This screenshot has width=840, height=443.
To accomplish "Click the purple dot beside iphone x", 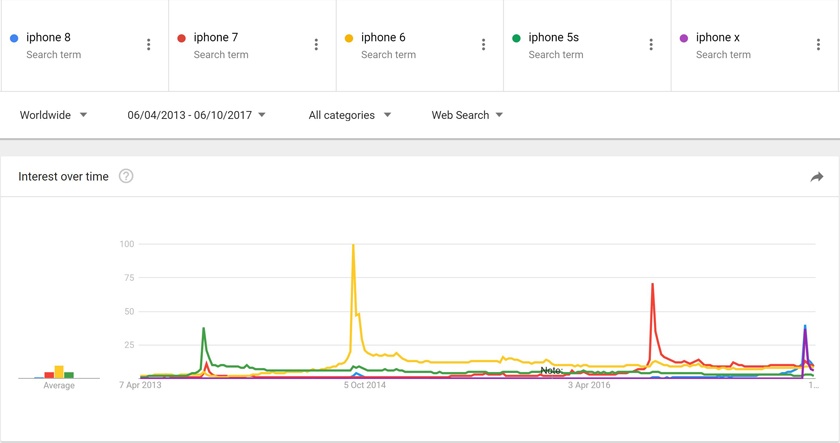I will point(684,38).
